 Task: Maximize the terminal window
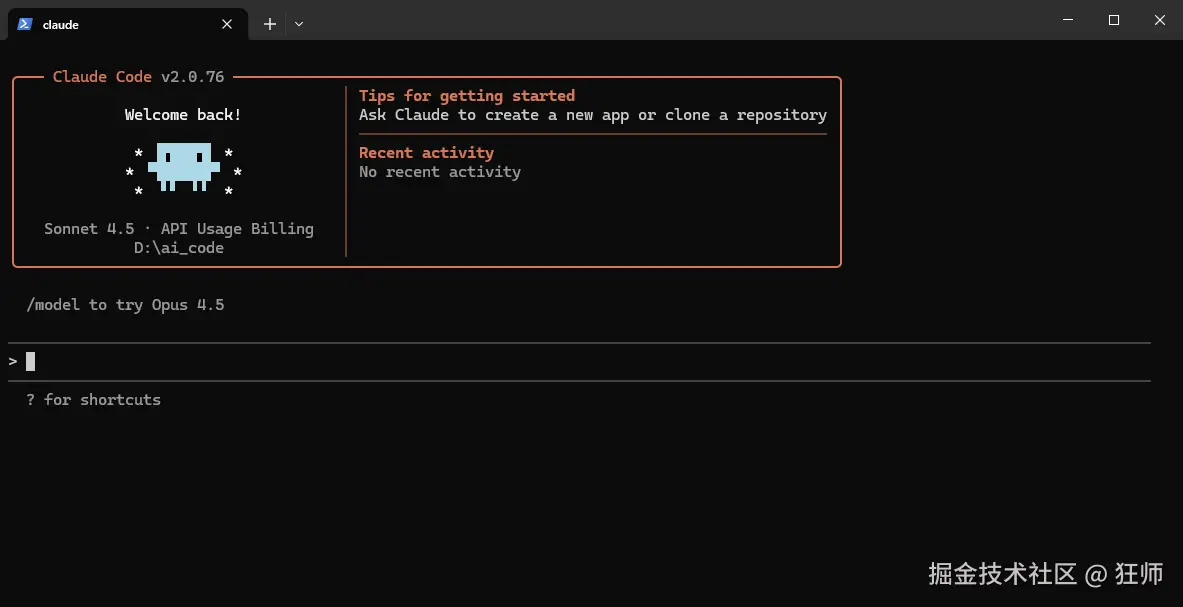click(x=1114, y=20)
